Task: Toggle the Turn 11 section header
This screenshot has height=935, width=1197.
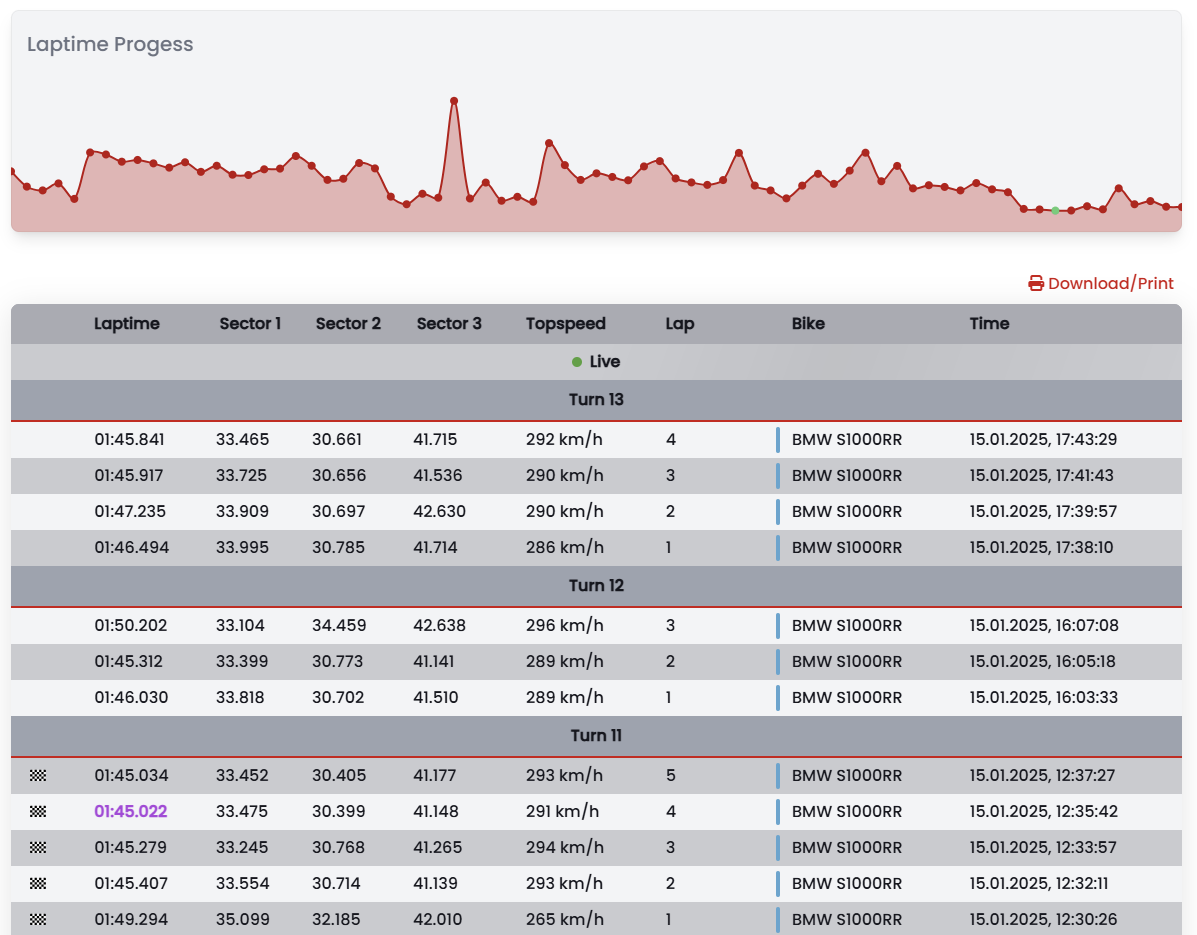Action: pos(596,736)
